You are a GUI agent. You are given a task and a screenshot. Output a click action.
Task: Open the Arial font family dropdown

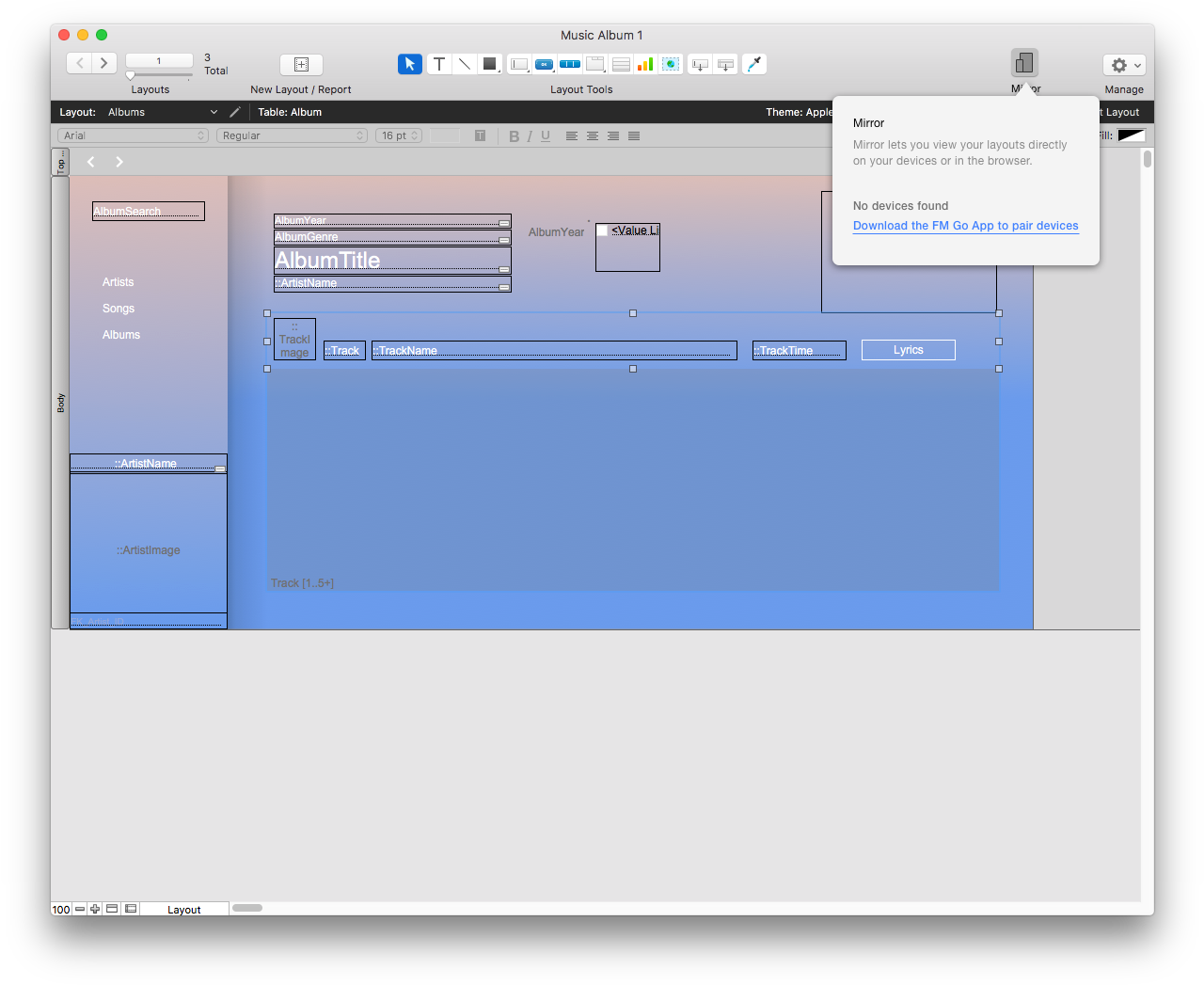pos(133,135)
